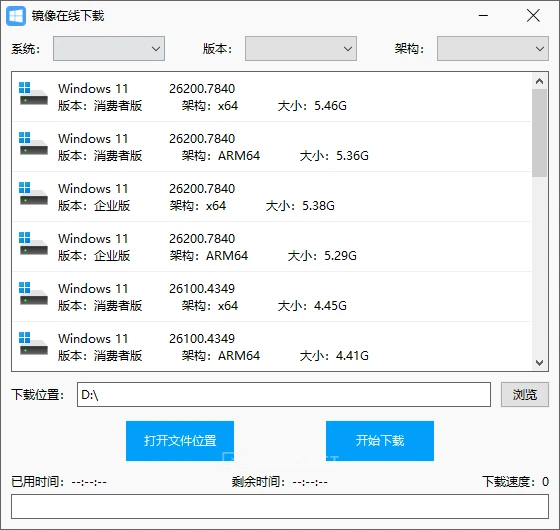Viewport: 560px width, 530px height.
Task: Click the 下载速度: 0 label
Action: pos(515,482)
